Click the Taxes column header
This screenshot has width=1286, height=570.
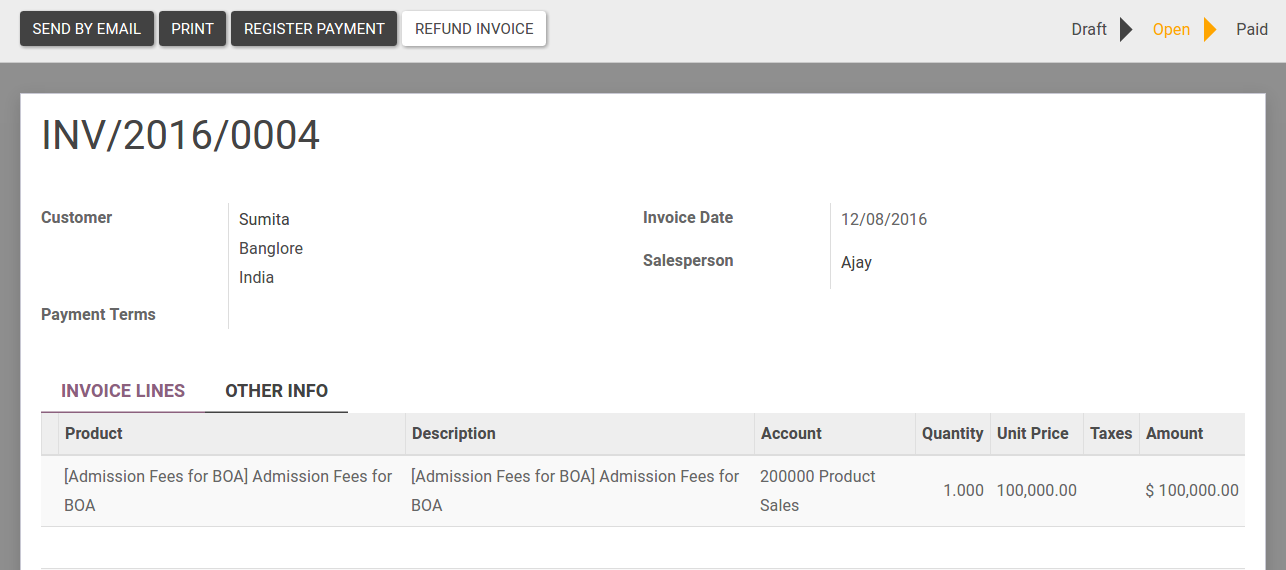click(x=1111, y=433)
